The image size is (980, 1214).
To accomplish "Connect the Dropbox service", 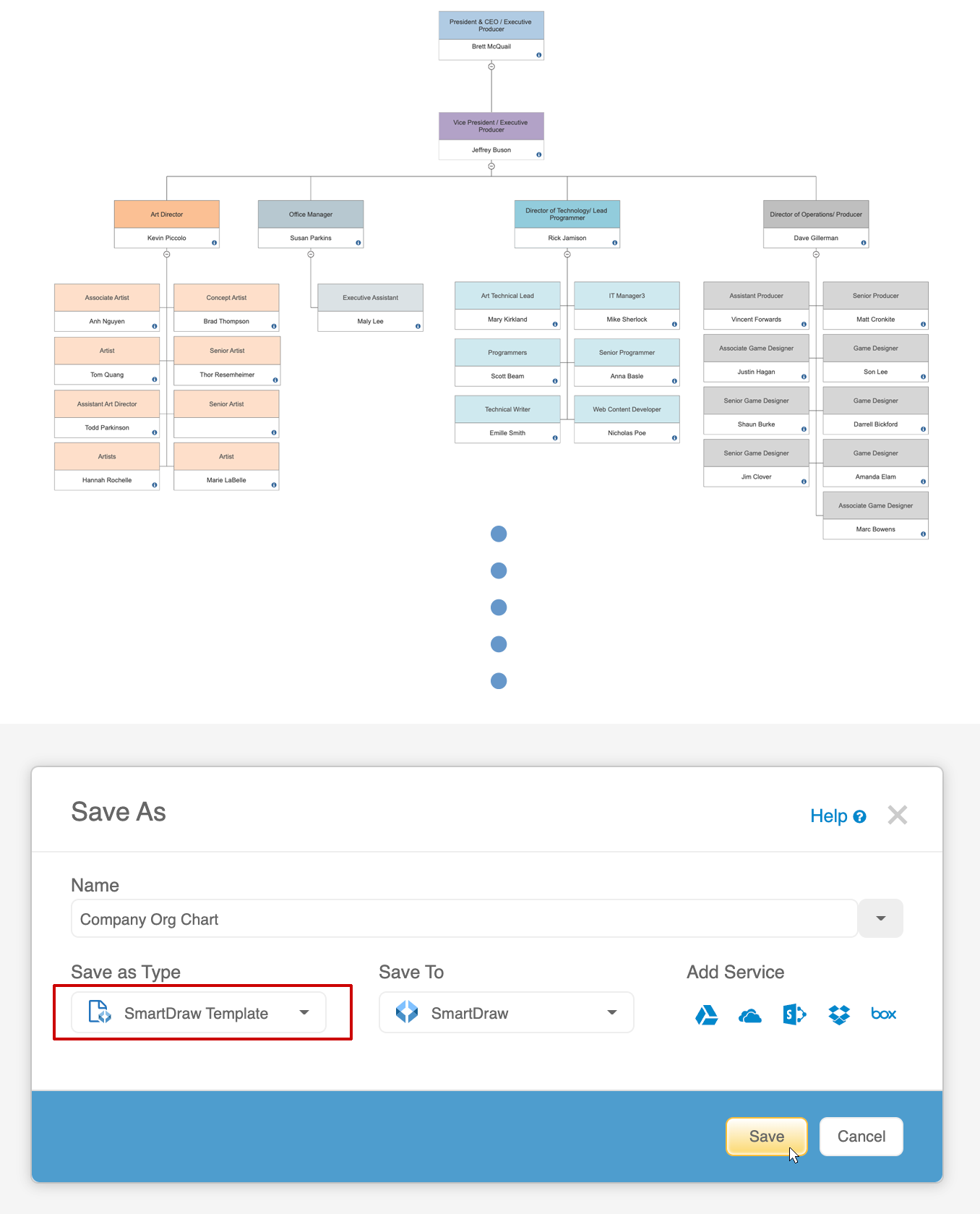I will [839, 1014].
